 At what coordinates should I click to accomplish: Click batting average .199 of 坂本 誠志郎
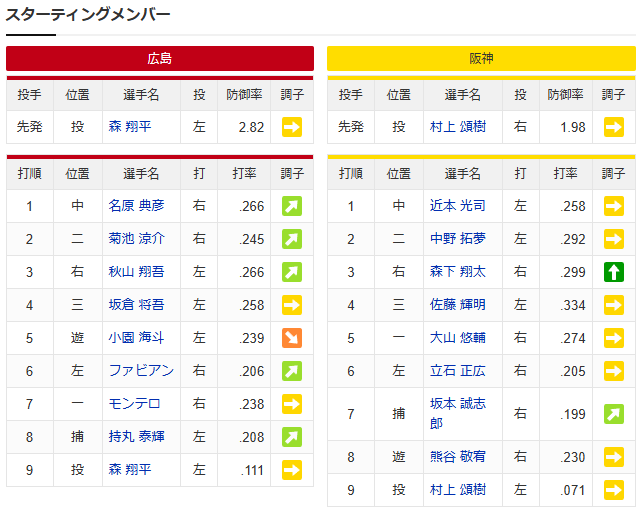pyautogui.click(x=573, y=414)
